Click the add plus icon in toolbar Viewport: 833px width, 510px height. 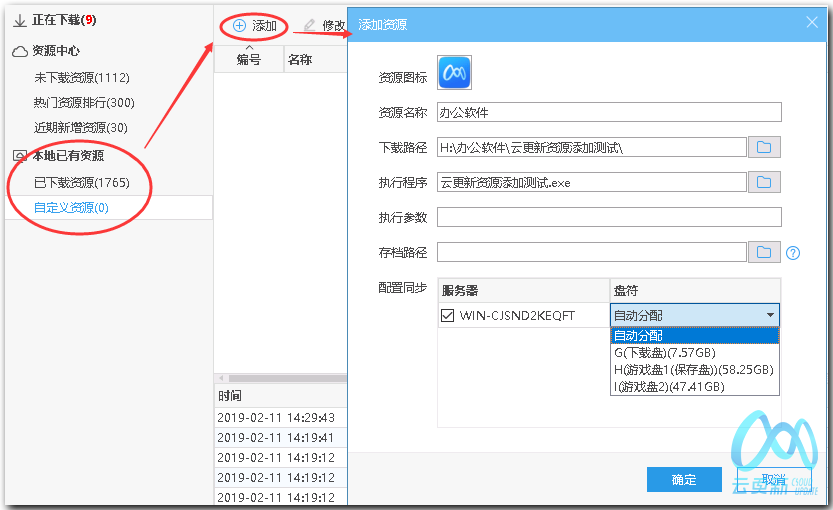240,26
